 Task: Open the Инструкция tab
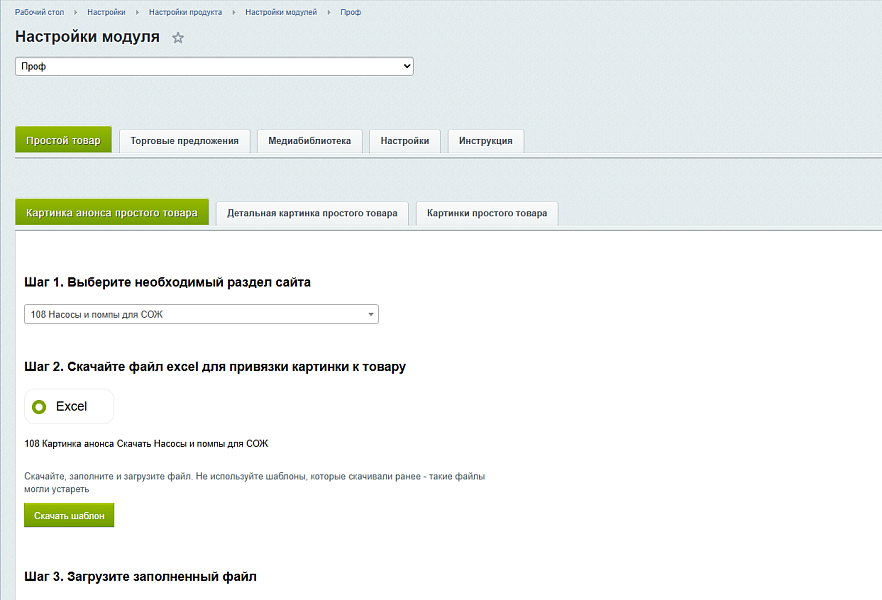485,141
